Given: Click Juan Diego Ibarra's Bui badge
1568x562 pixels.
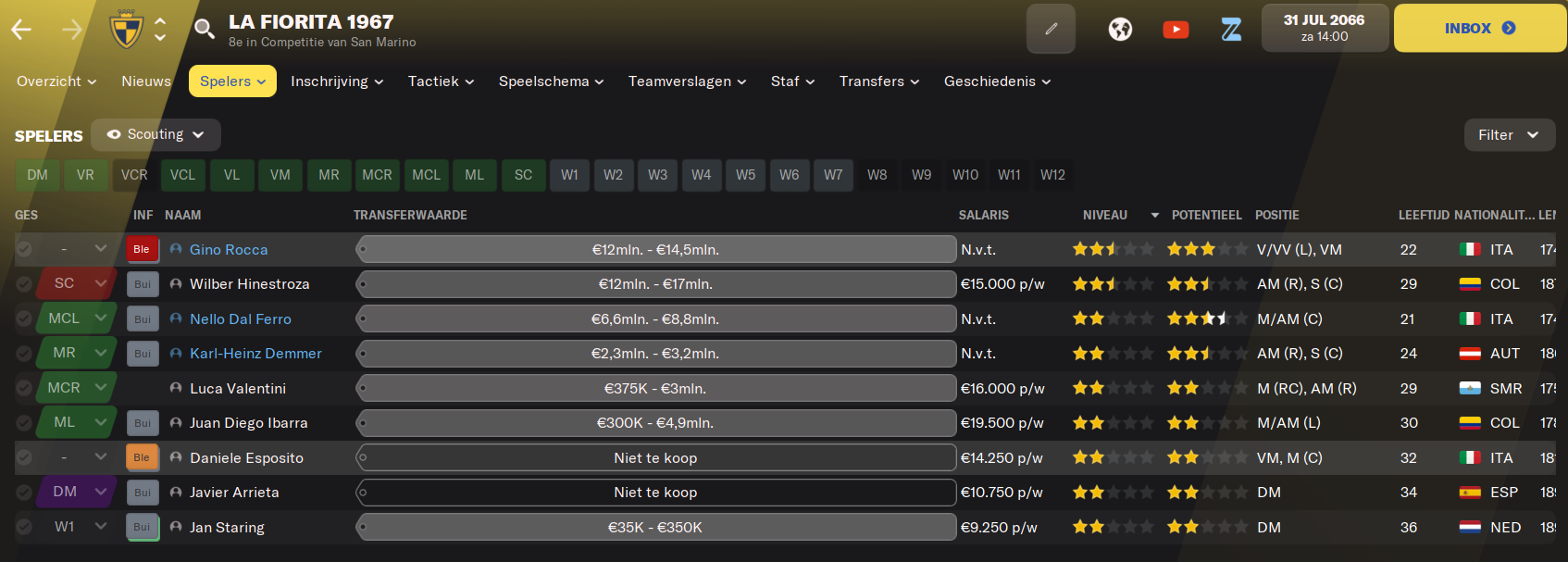Looking at the screenshot, I should click(x=142, y=423).
